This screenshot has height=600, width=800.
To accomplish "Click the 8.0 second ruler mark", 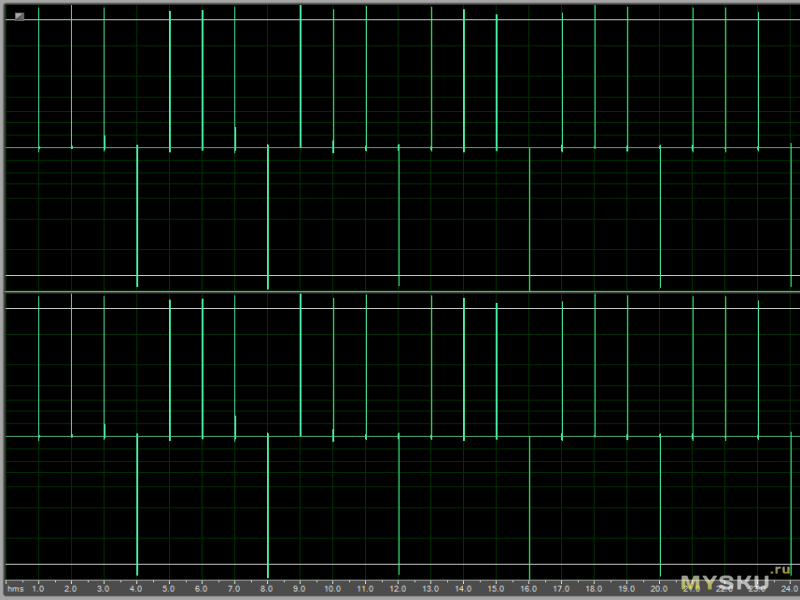I will pos(267,587).
